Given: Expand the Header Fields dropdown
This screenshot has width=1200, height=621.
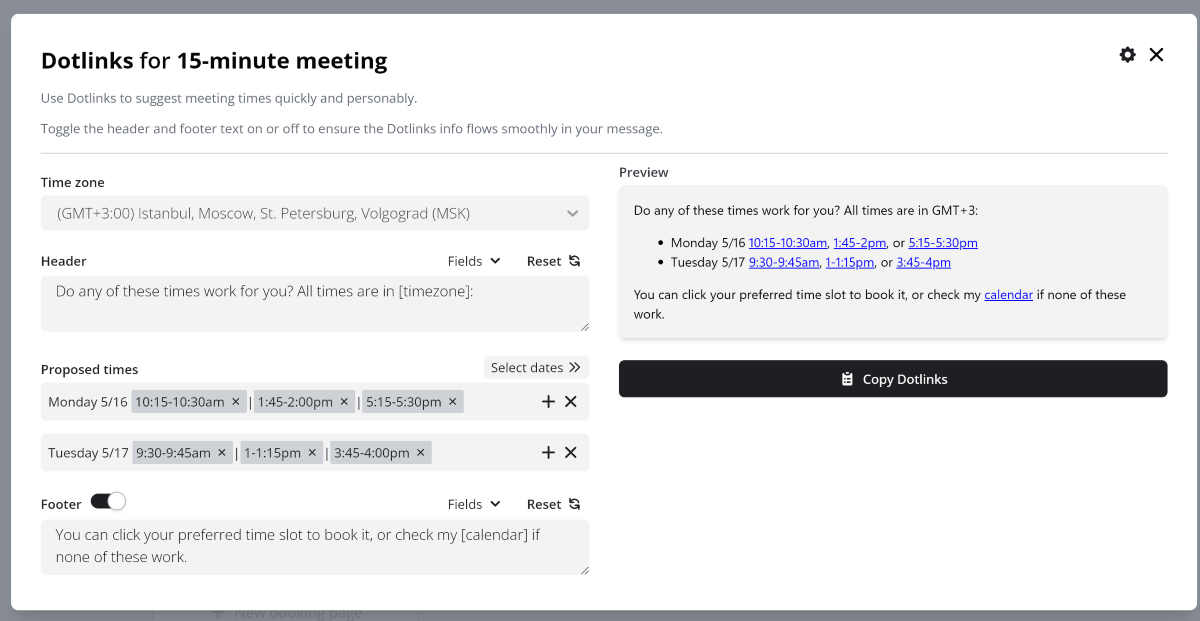Looking at the screenshot, I should coord(474,261).
